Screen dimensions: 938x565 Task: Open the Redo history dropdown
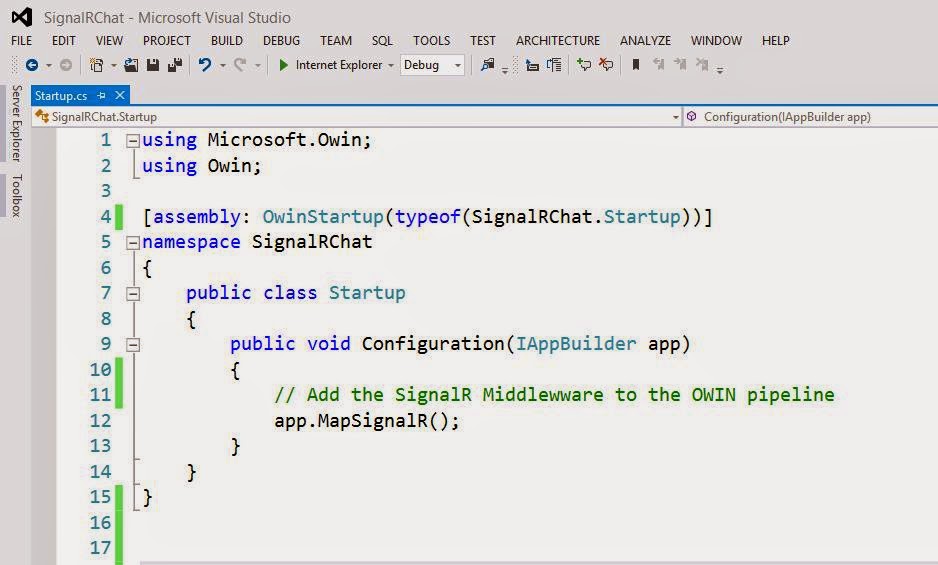[258, 65]
